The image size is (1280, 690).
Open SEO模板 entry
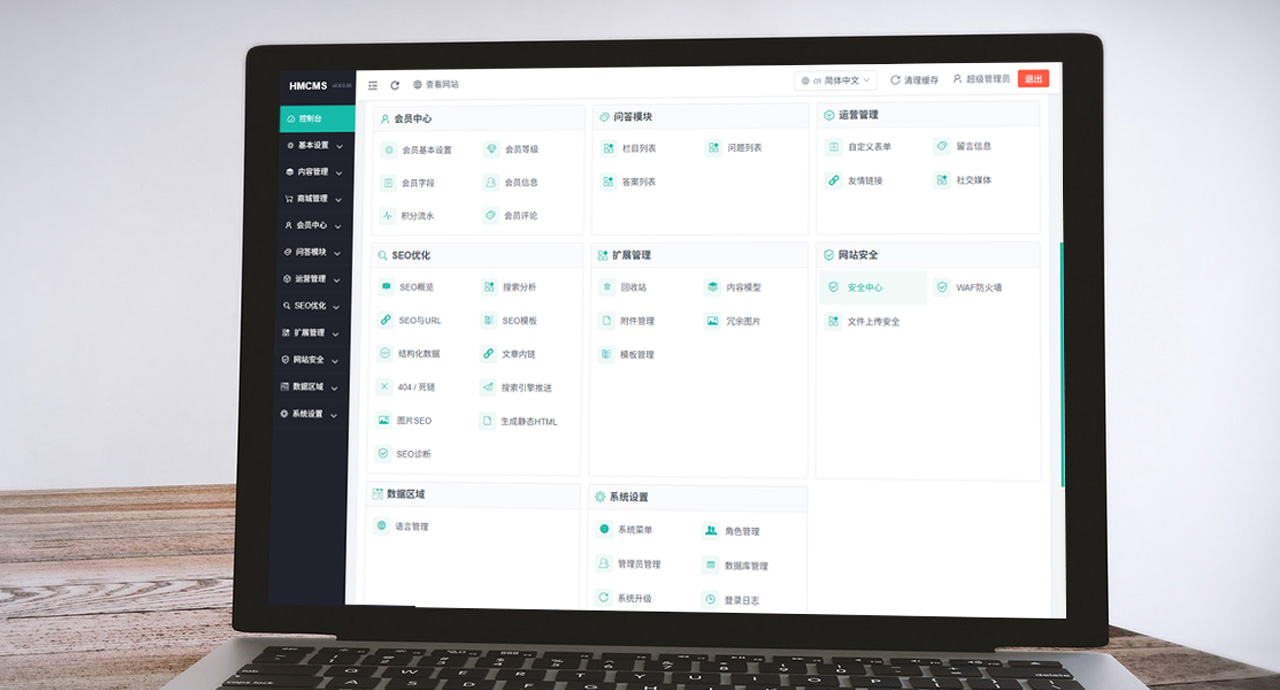[509, 321]
